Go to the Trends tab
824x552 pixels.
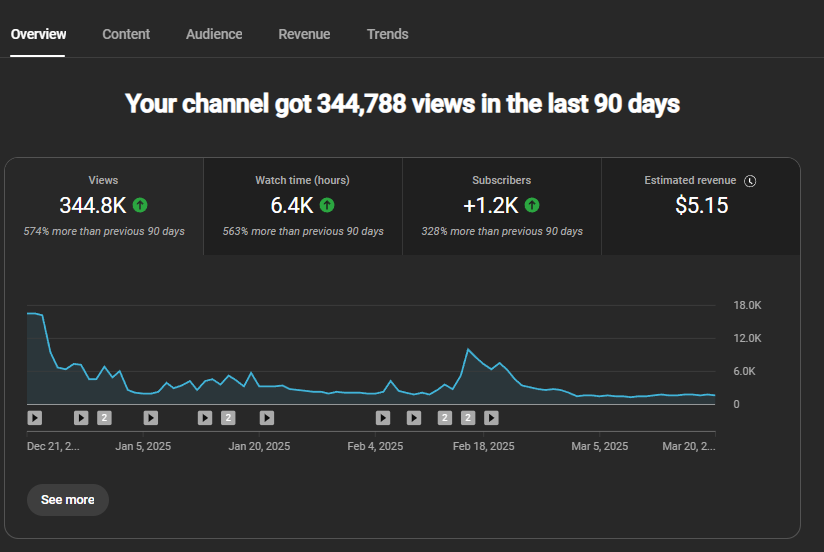[387, 34]
